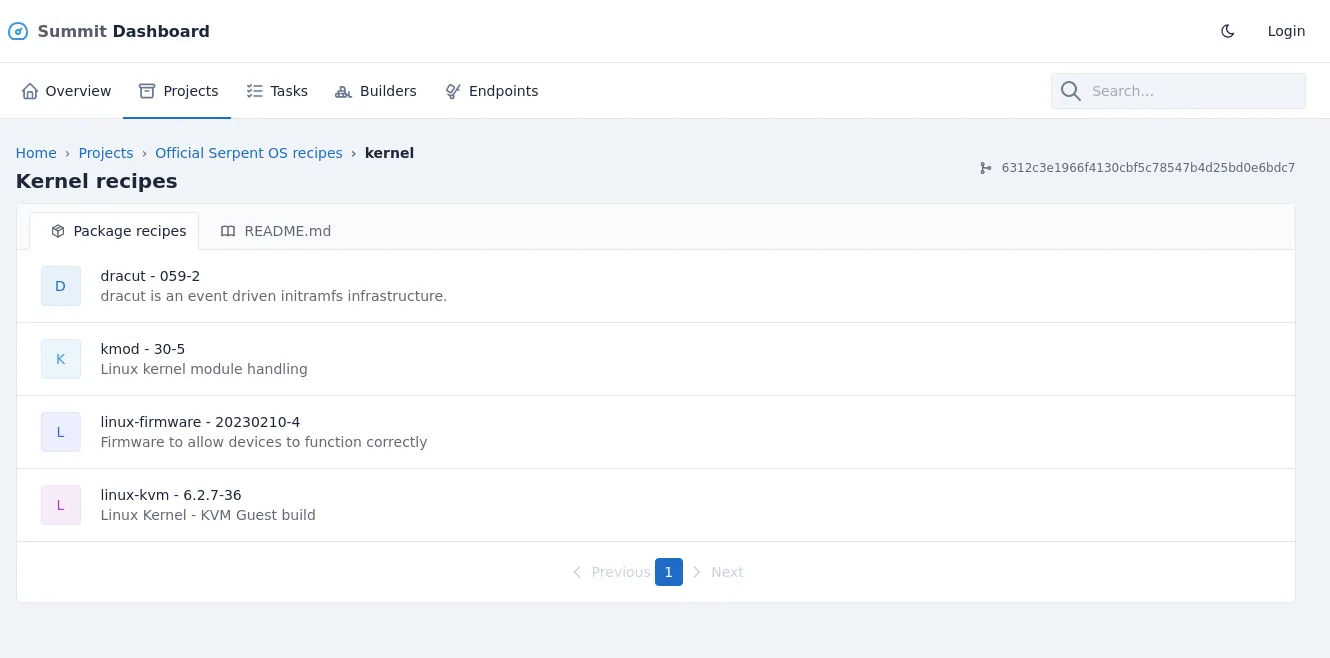Click the blocks icon beside Builders

point(344,91)
